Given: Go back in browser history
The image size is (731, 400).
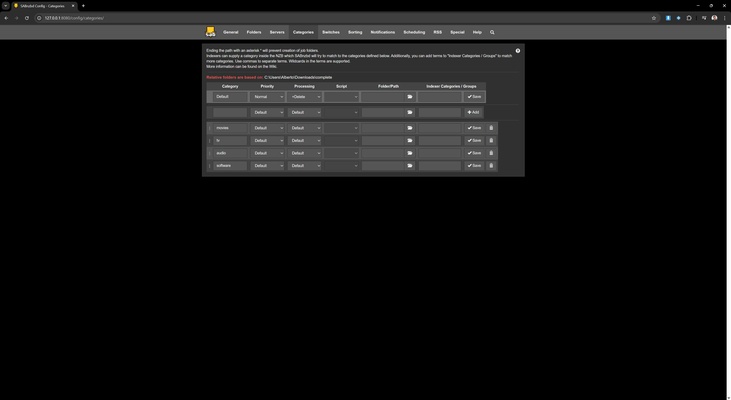Looking at the screenshot, I should click(6, 18).
